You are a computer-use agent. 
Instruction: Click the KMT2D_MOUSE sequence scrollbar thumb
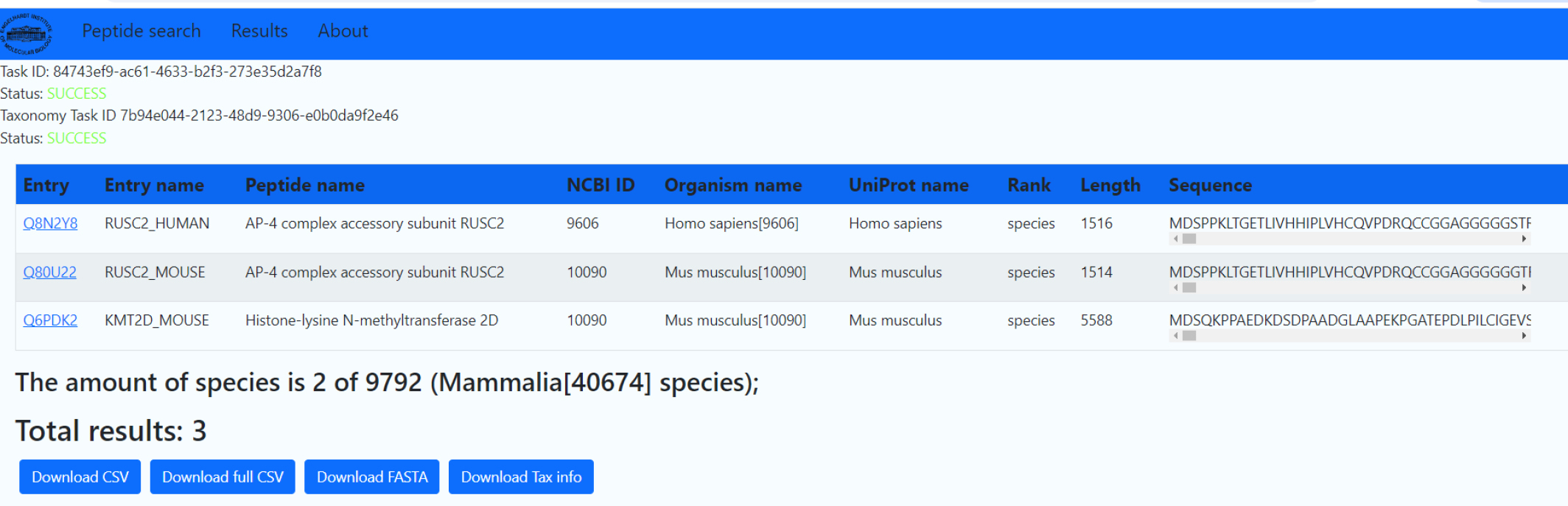pyautogui.click(x=1189, y=336)
